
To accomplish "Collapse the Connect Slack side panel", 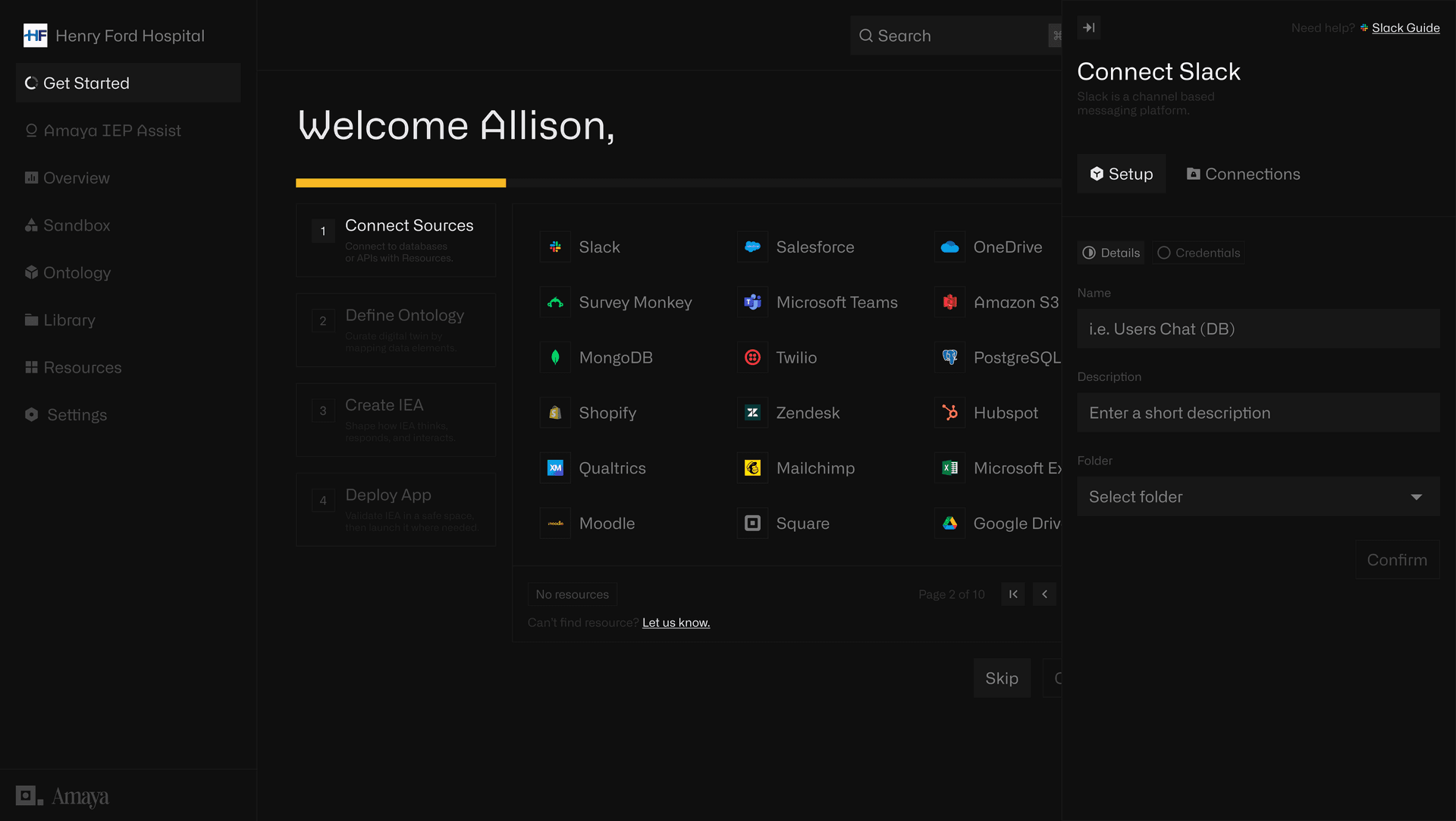I will tap(1089, 28).
